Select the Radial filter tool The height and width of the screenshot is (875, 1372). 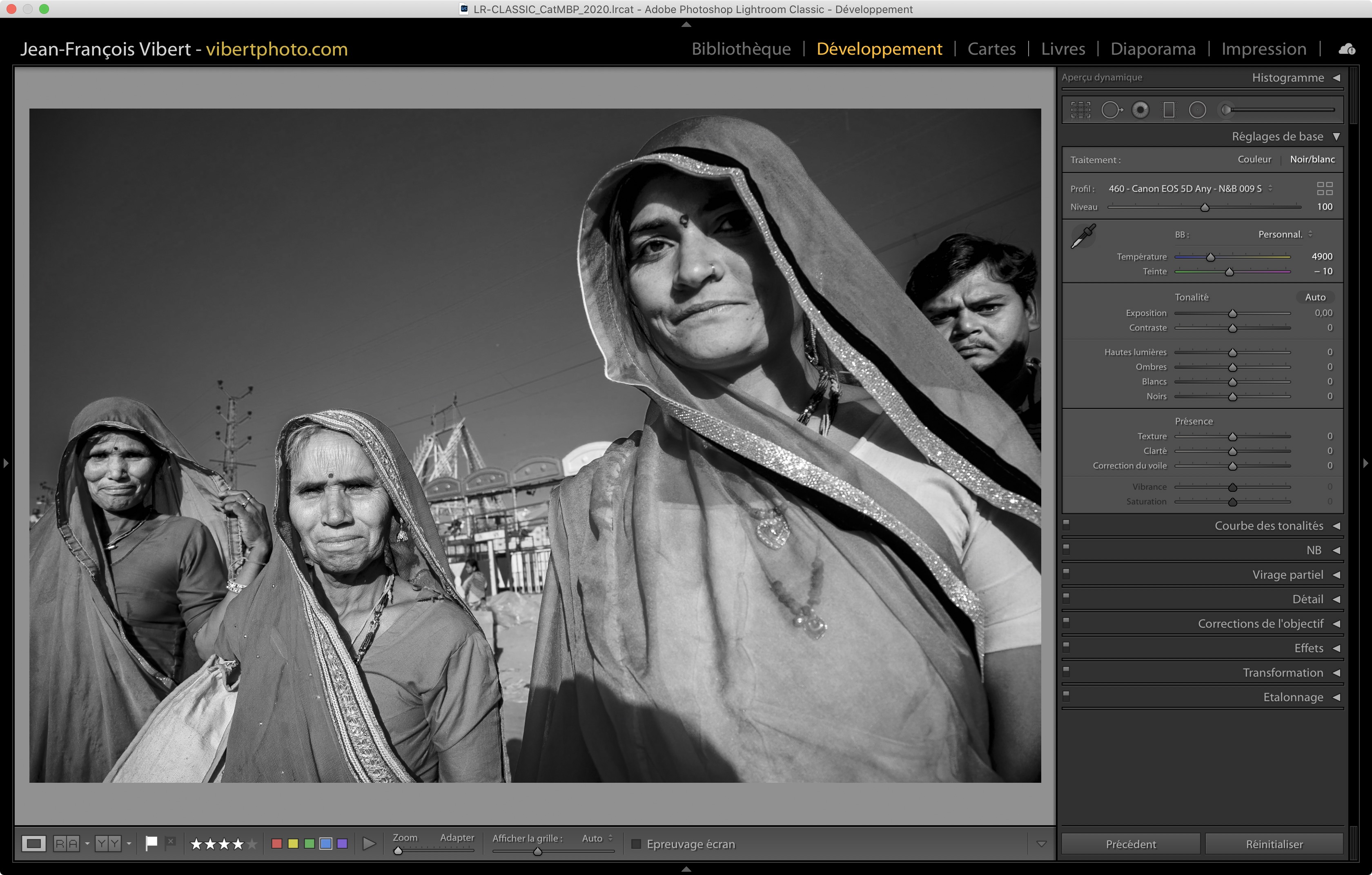point(1197,110)
